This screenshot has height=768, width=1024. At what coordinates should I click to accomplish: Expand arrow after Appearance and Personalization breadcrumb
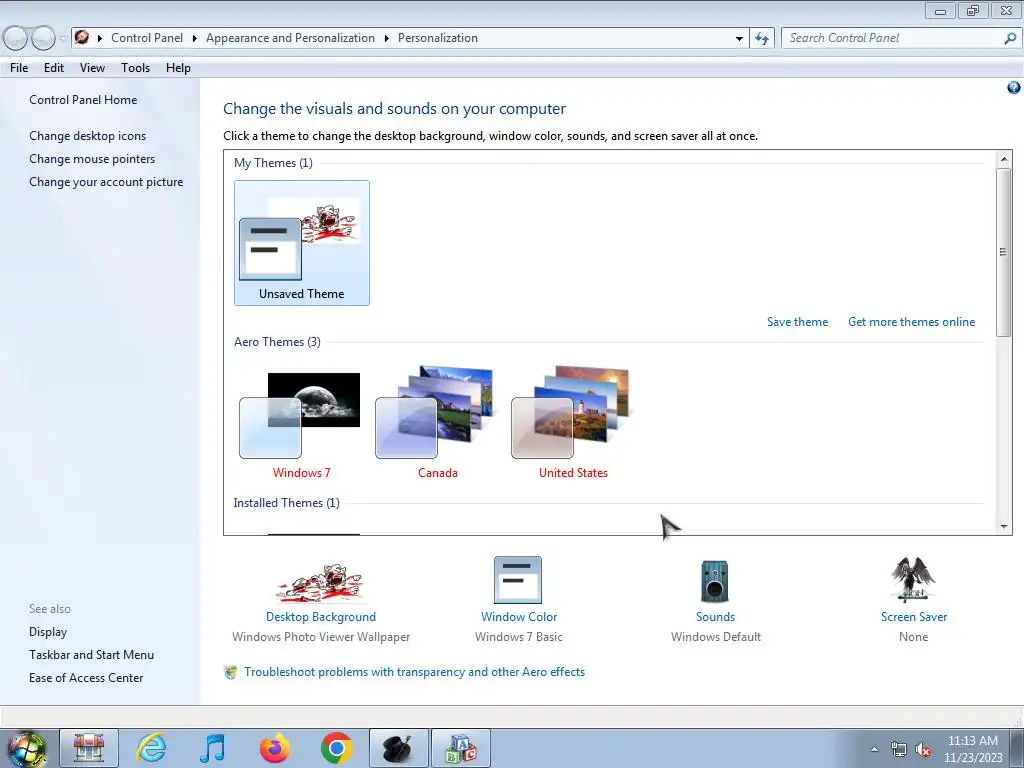pos(387,39)
